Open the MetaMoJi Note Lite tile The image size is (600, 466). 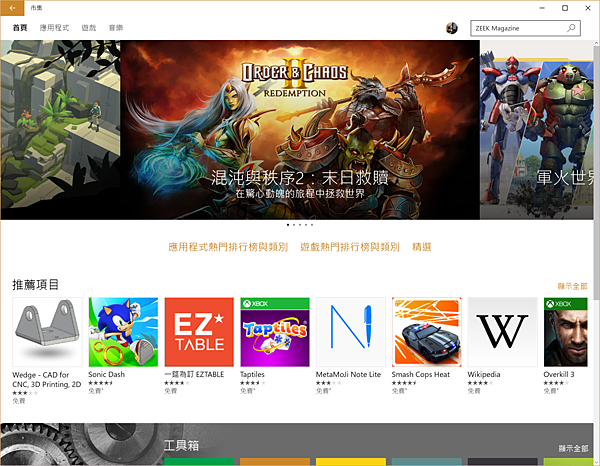(351, 332)
